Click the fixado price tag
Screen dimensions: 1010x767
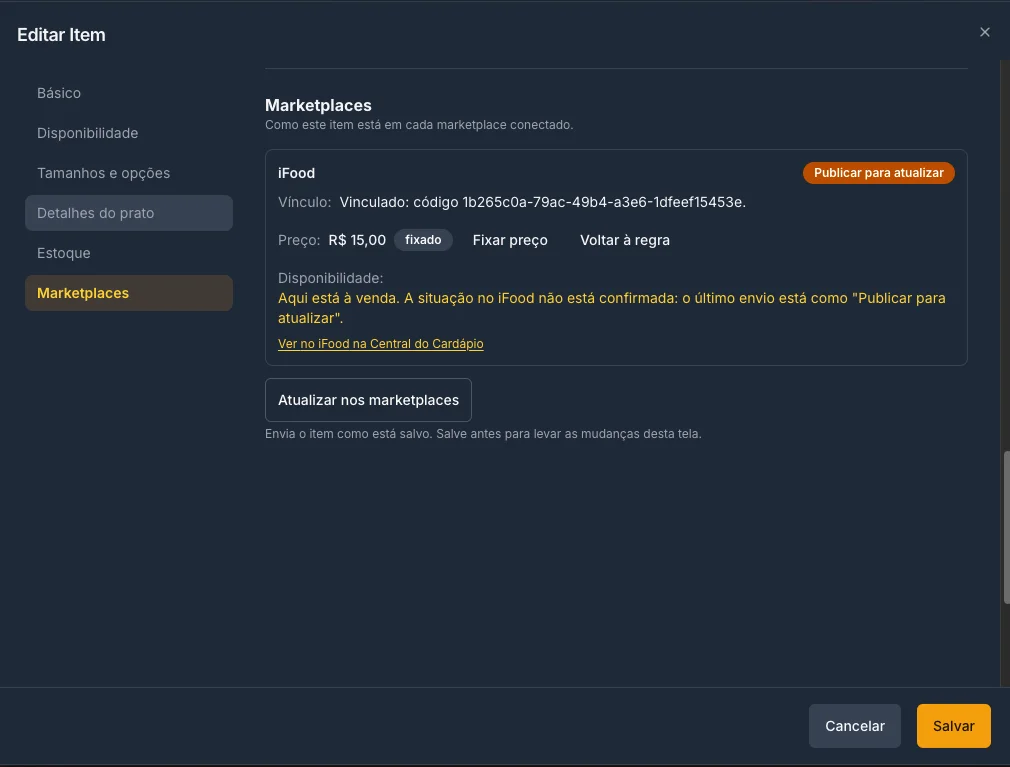(423, 240)
